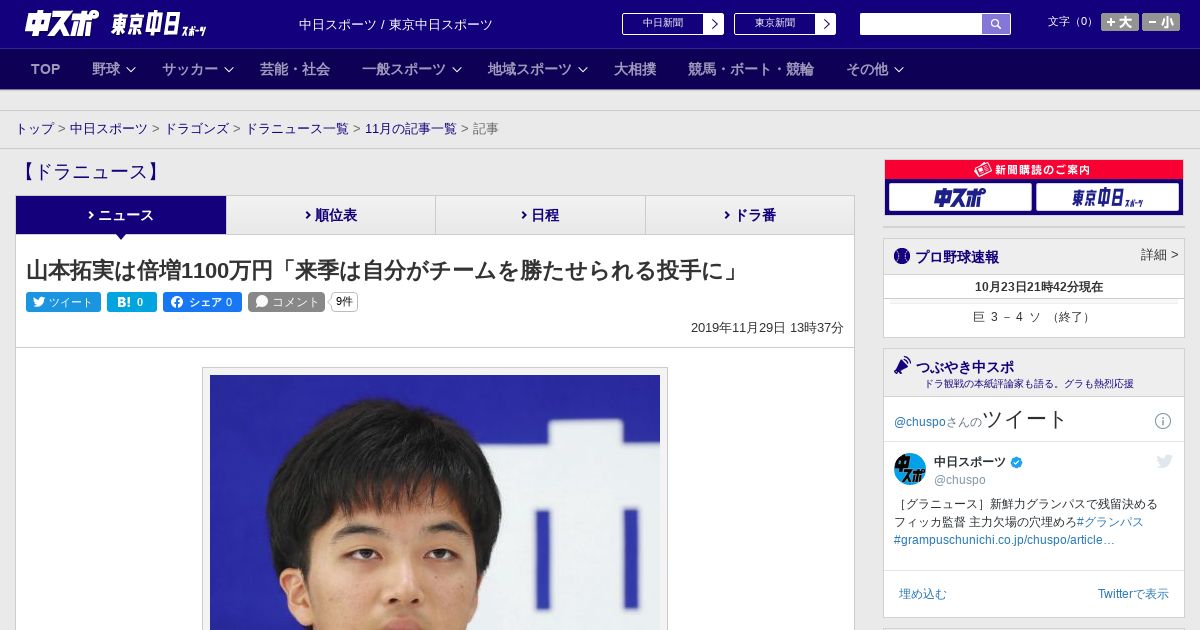Screen dimensions: 1200x630
Task: Click the article photo of player
Action: pos(435,502)
